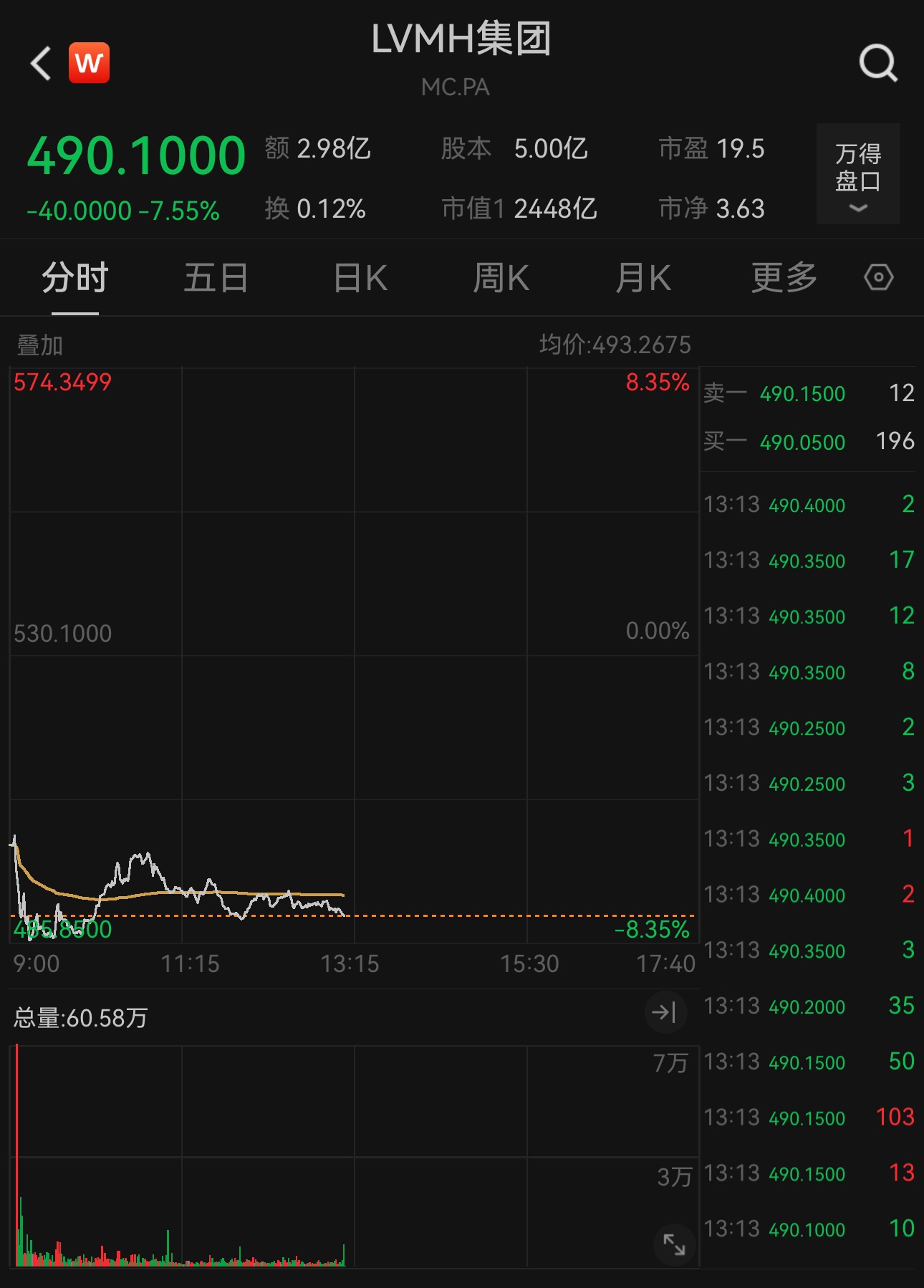Tap the 市净 3.63 value
The image size is (924, 1288).
712,209
